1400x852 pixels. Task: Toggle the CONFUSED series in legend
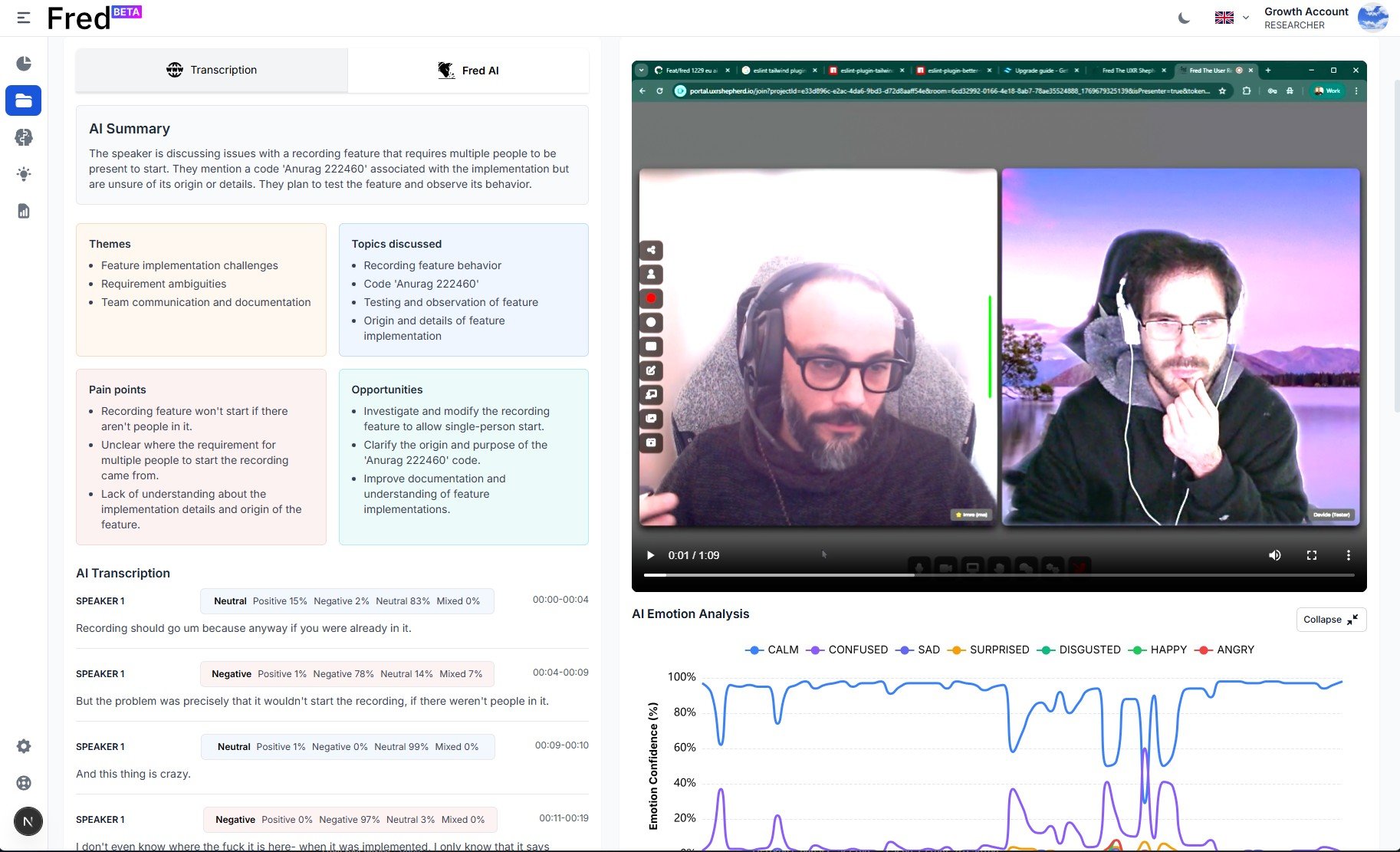[x=847, y=650]
